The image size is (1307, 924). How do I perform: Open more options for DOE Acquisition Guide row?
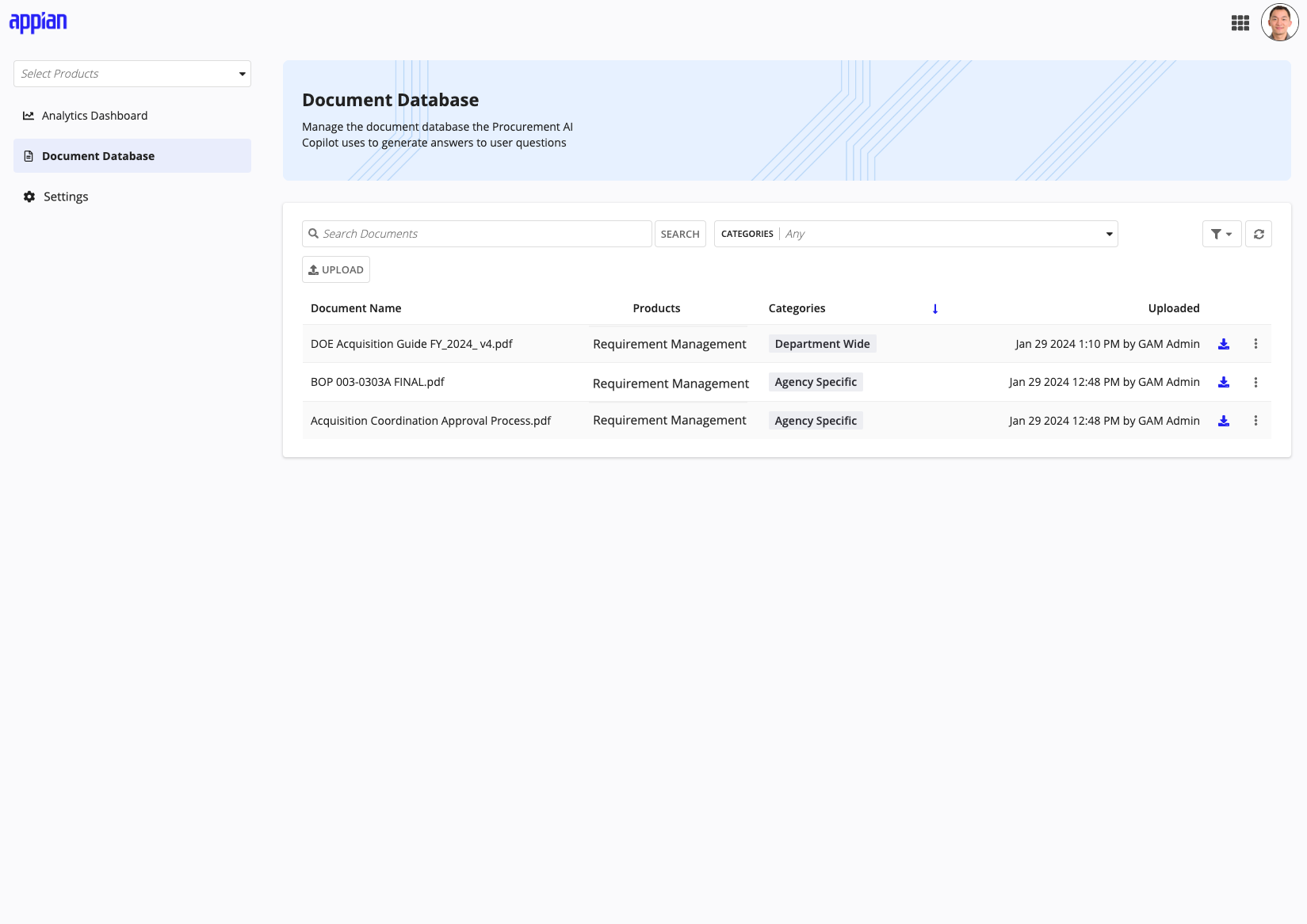(1255, 344)
